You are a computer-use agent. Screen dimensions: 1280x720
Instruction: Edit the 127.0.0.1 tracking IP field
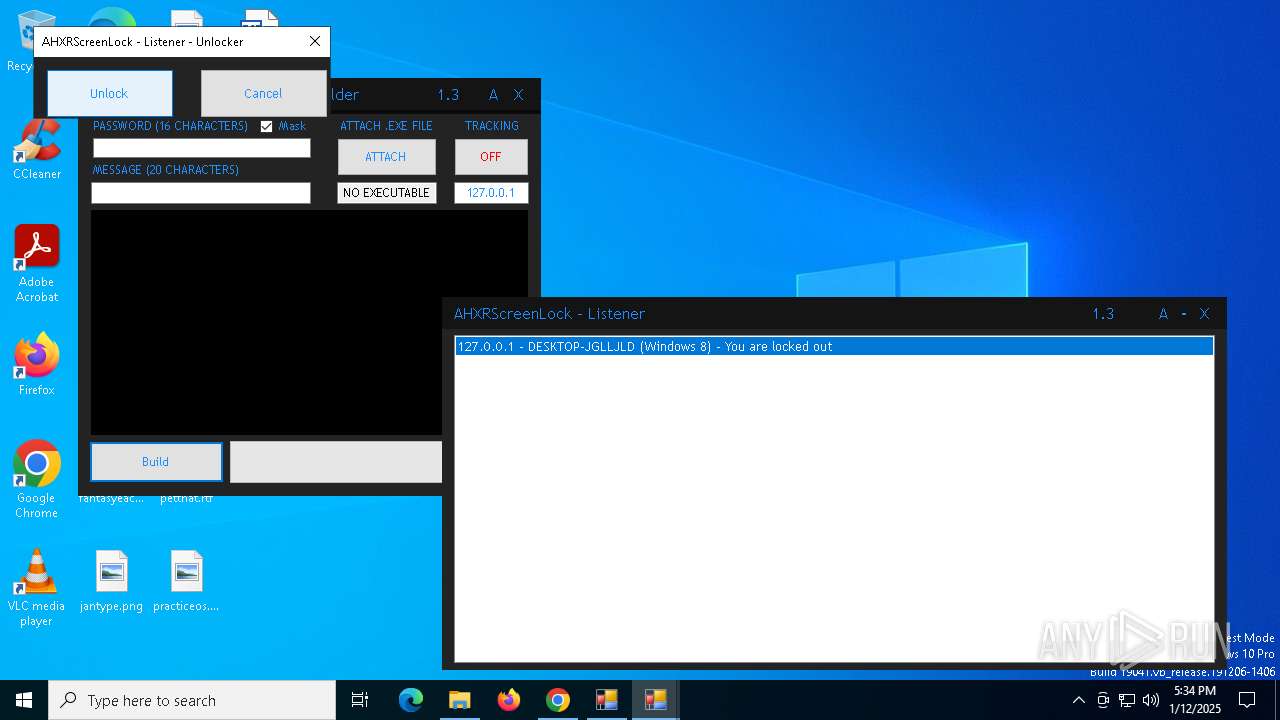click(x=491, y=193)
